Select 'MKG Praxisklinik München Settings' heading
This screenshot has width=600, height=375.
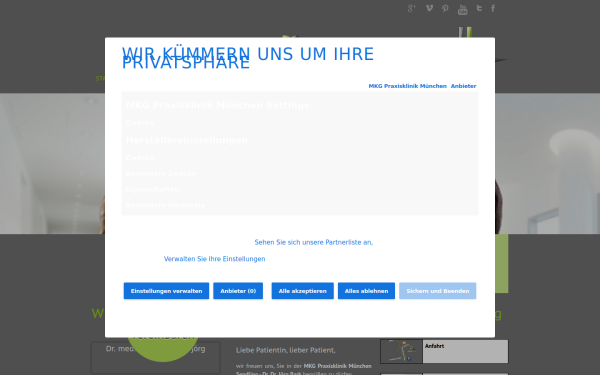pos(217,105)
